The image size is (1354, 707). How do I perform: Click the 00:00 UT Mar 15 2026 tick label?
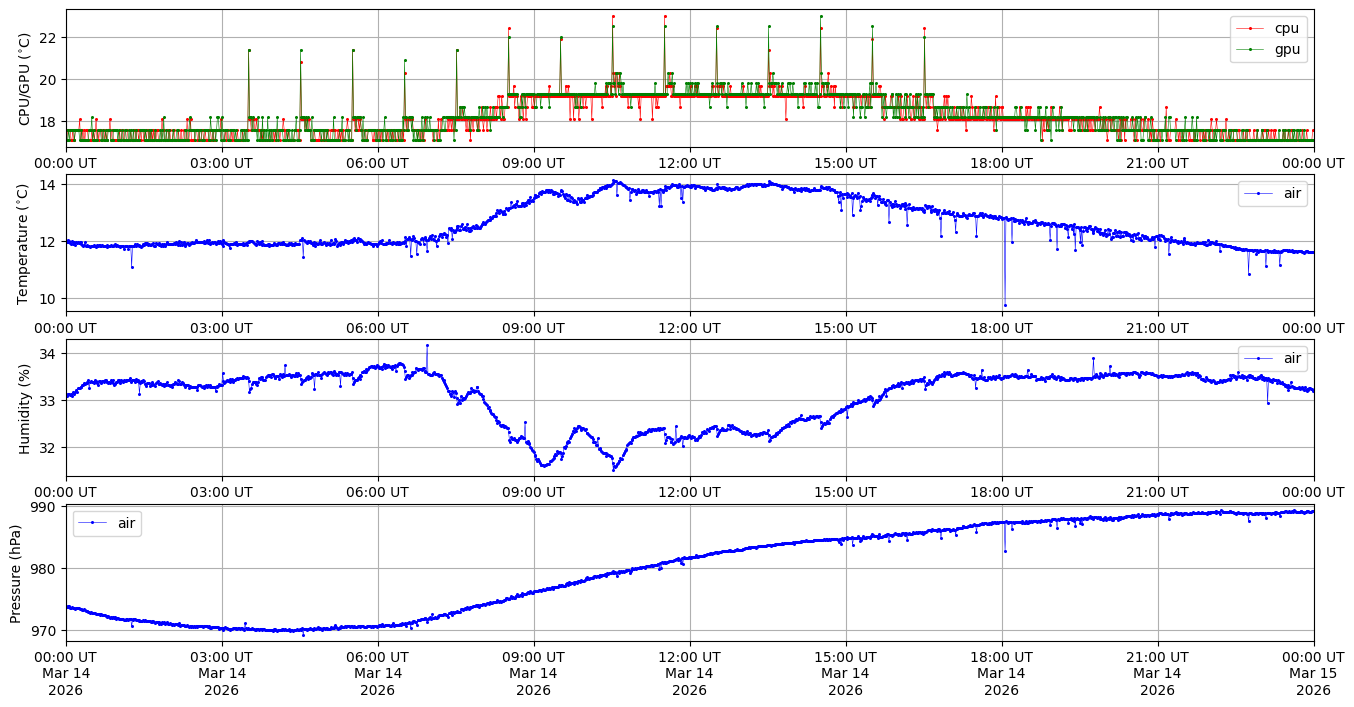(x=1313, y=673)
